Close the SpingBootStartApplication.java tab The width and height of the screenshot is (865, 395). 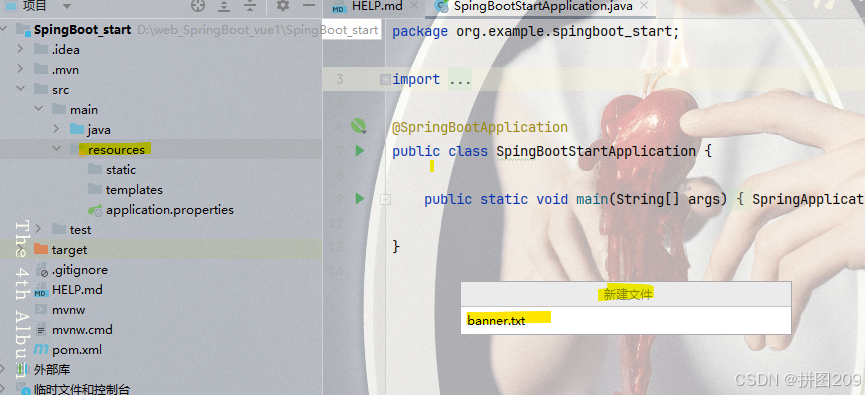click(643, 6)
